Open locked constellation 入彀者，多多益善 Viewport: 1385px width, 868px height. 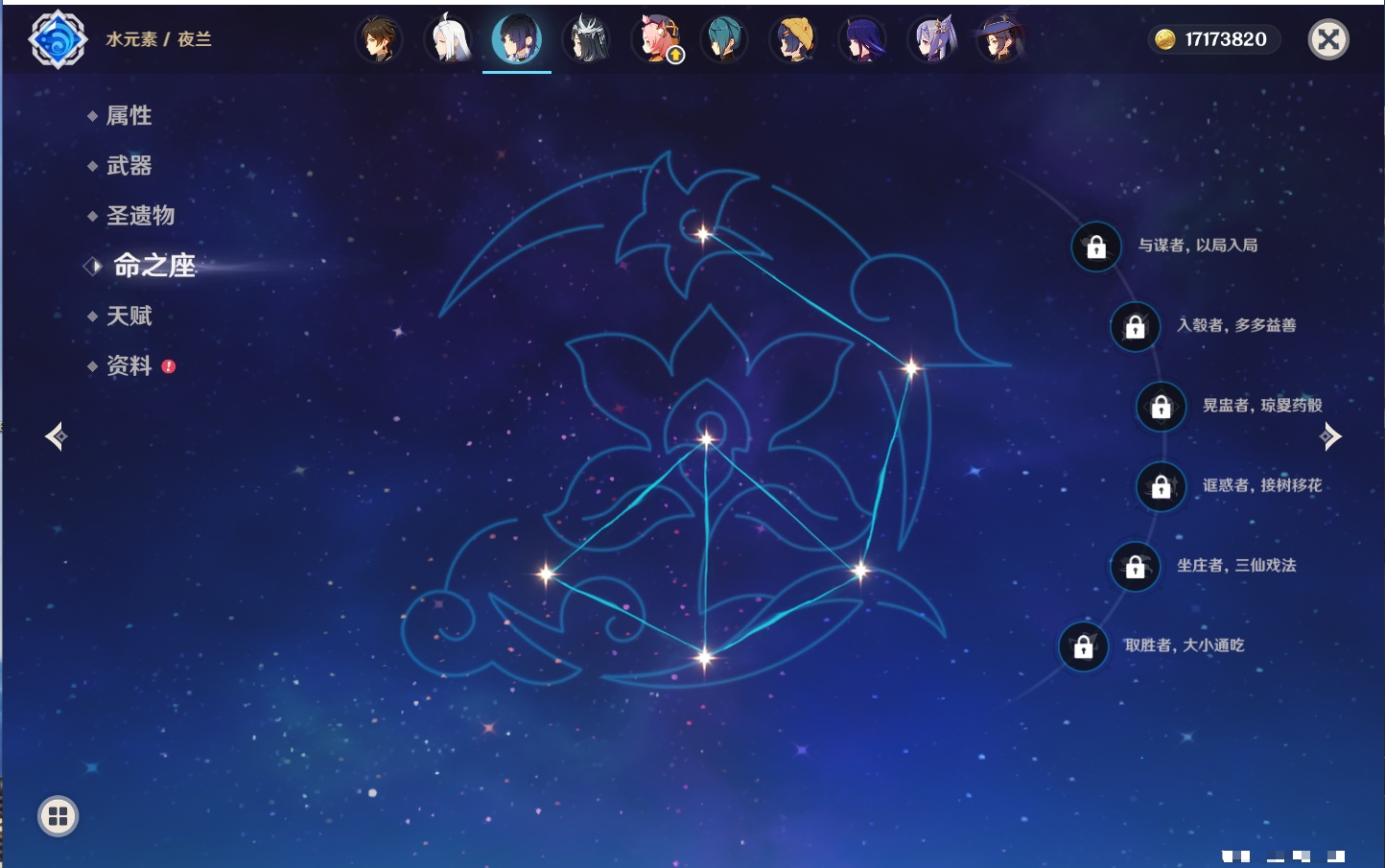click(x=1136, y=327)
